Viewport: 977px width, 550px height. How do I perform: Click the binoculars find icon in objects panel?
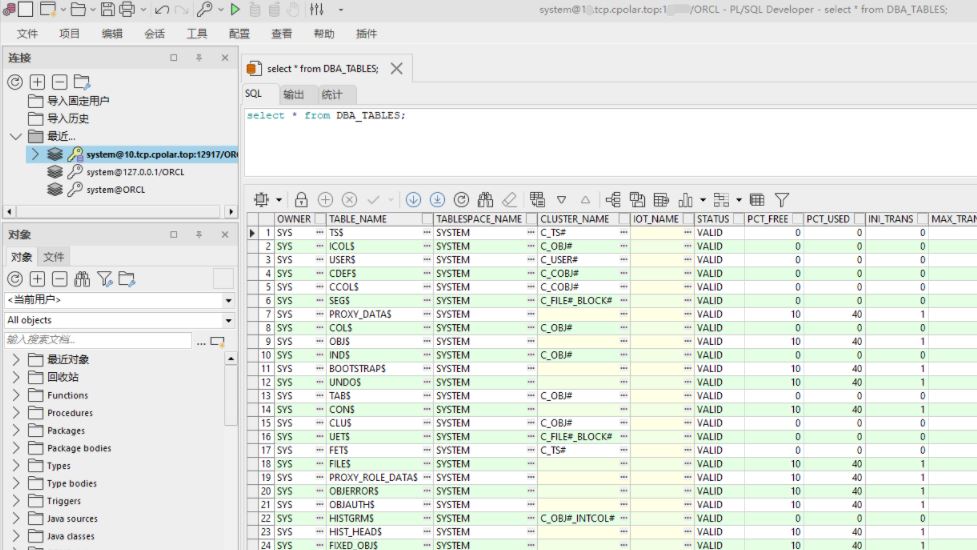point(82,279)
